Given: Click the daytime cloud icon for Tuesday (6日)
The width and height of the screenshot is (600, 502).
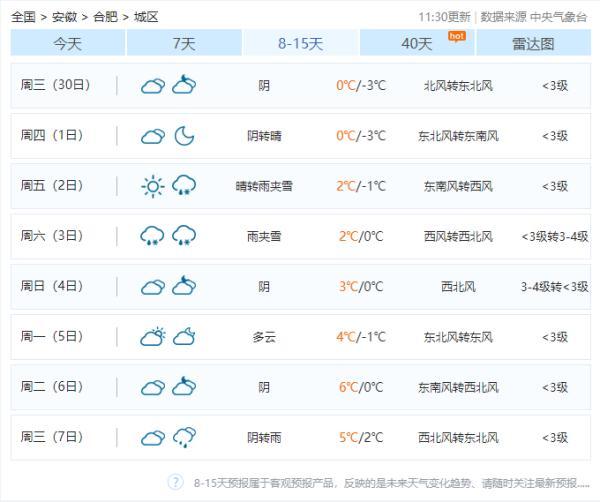Looking at the screenshot, I should tap(152, 387).
